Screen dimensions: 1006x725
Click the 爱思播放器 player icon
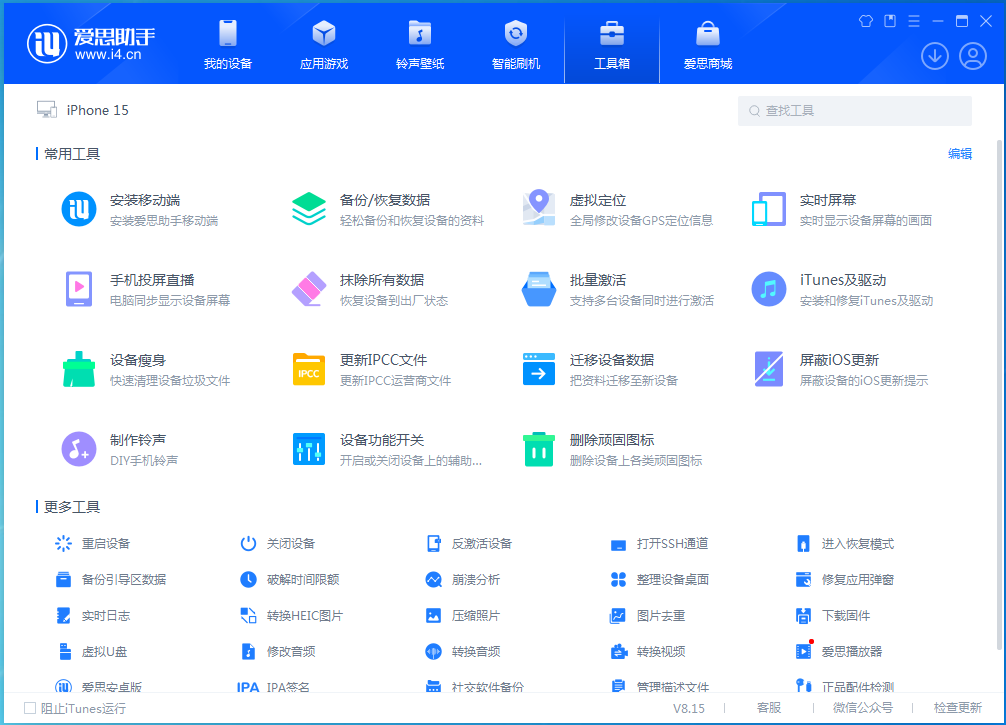(803, 652)
